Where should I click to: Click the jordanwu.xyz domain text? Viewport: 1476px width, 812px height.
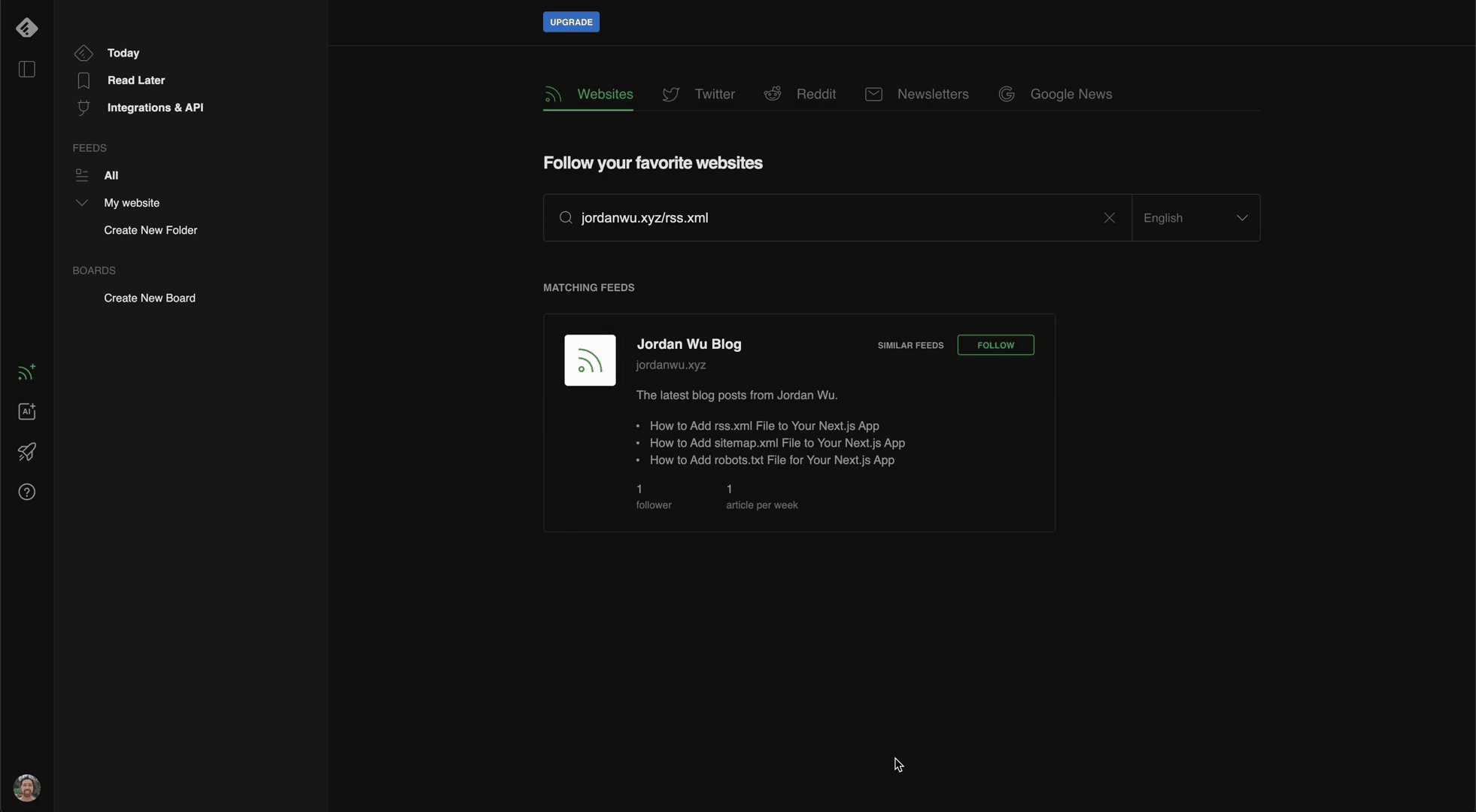[671, 365]
